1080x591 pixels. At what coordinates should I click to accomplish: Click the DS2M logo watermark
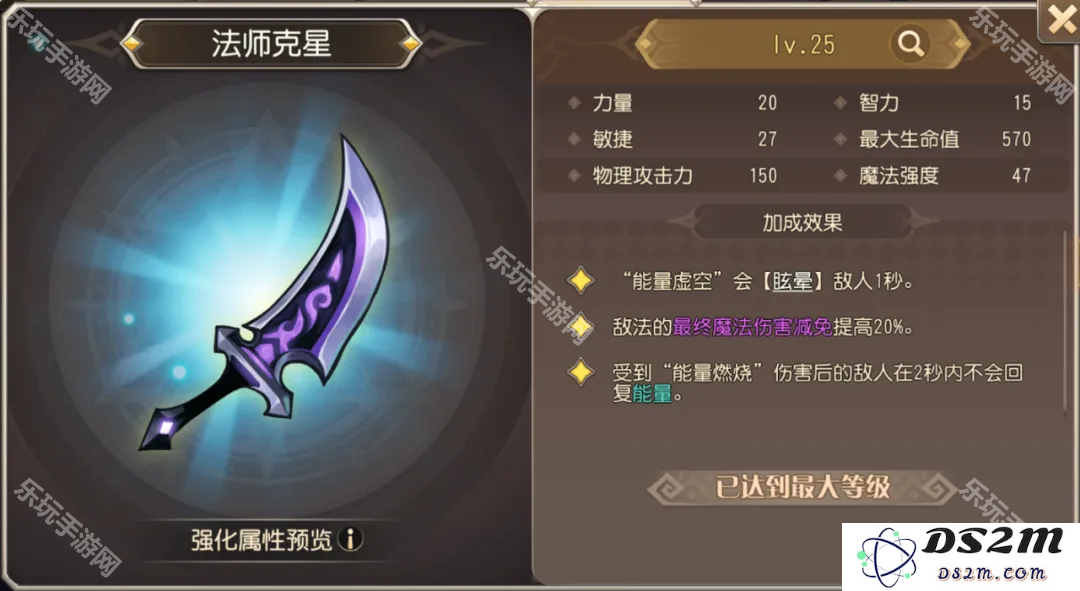click(x=961, y=557)
